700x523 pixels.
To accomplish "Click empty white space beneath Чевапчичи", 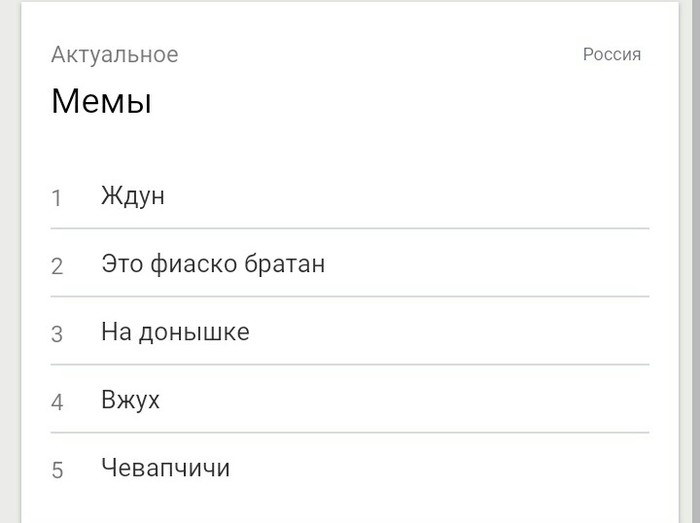I will pos(350,505).
